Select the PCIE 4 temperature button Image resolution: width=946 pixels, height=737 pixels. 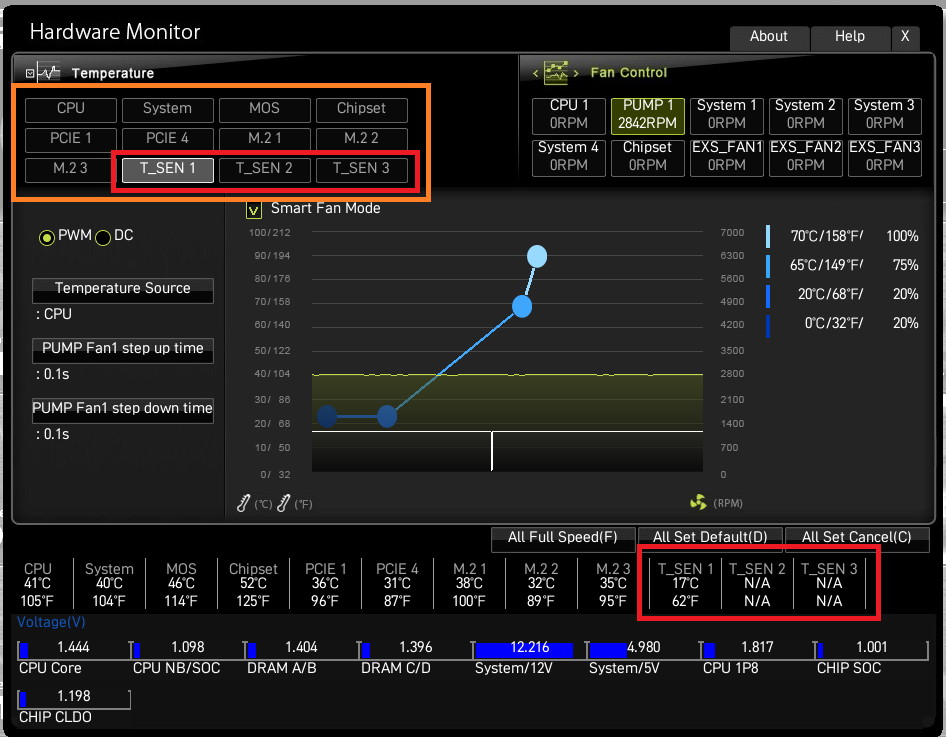coord(168,139)
